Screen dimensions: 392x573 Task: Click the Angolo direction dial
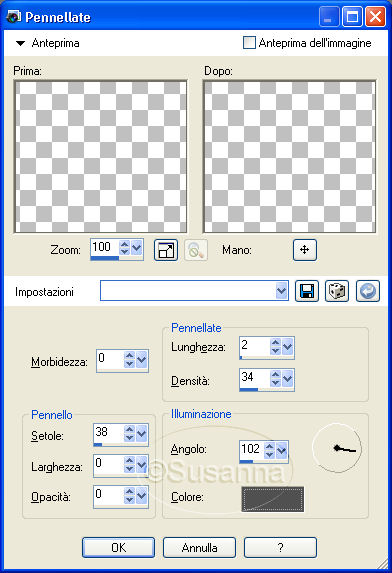click(337, 448)
